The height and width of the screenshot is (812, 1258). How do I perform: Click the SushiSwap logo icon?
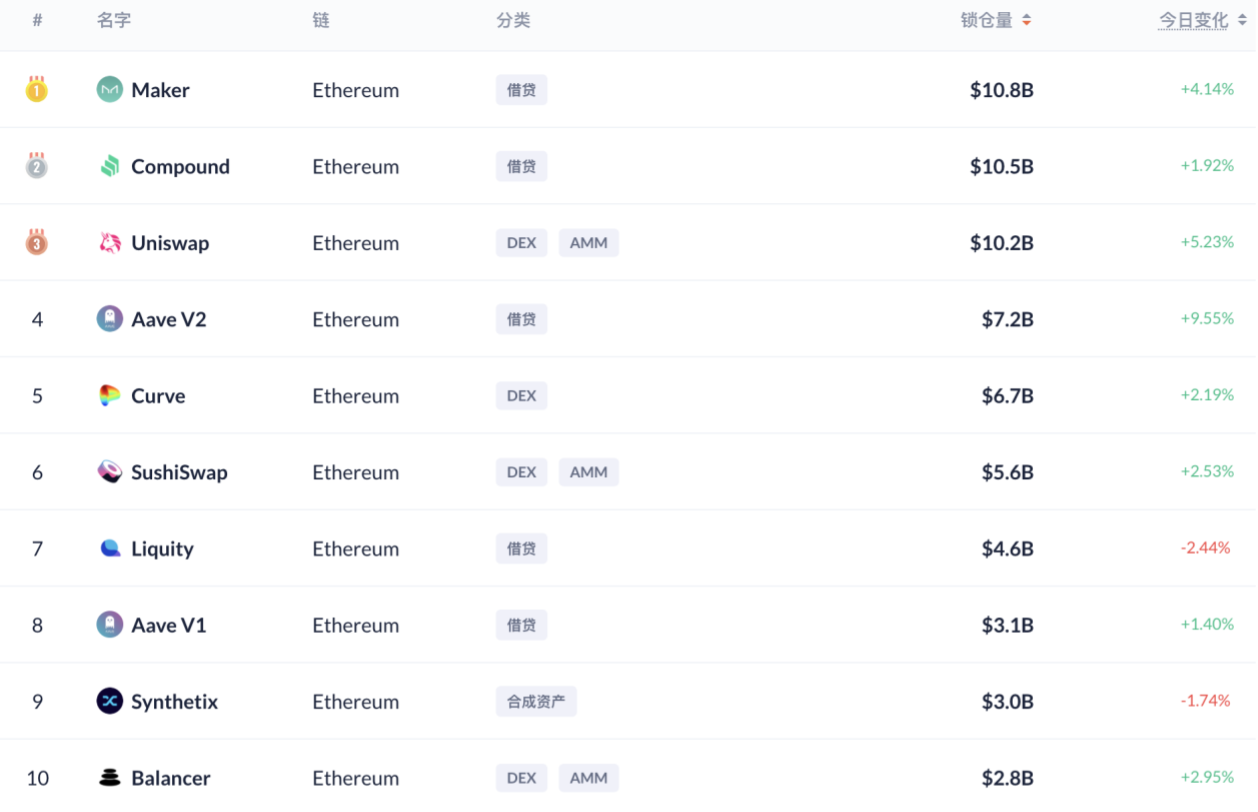point(109,472)
